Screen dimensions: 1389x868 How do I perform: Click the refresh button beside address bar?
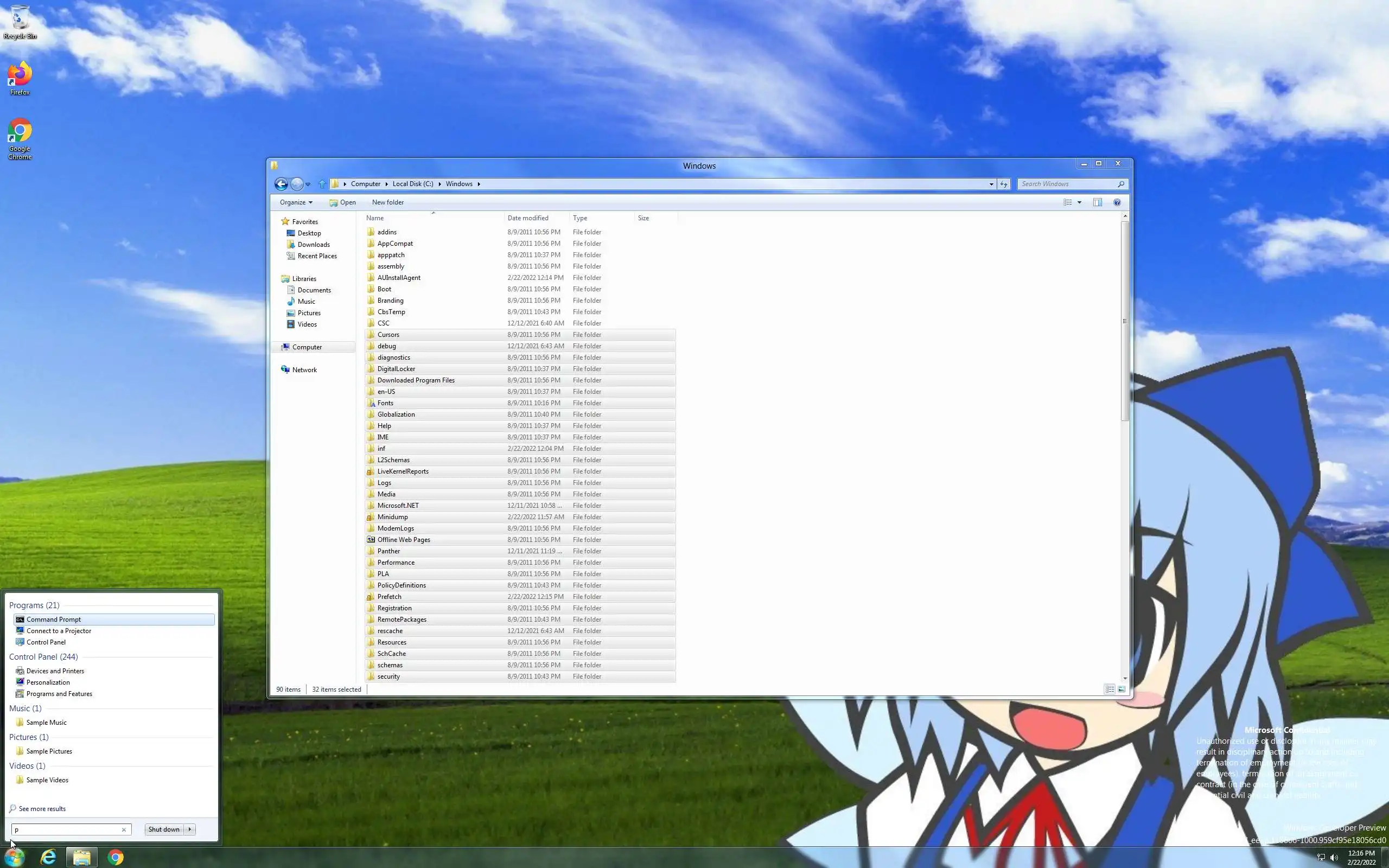coord(1003,184)
